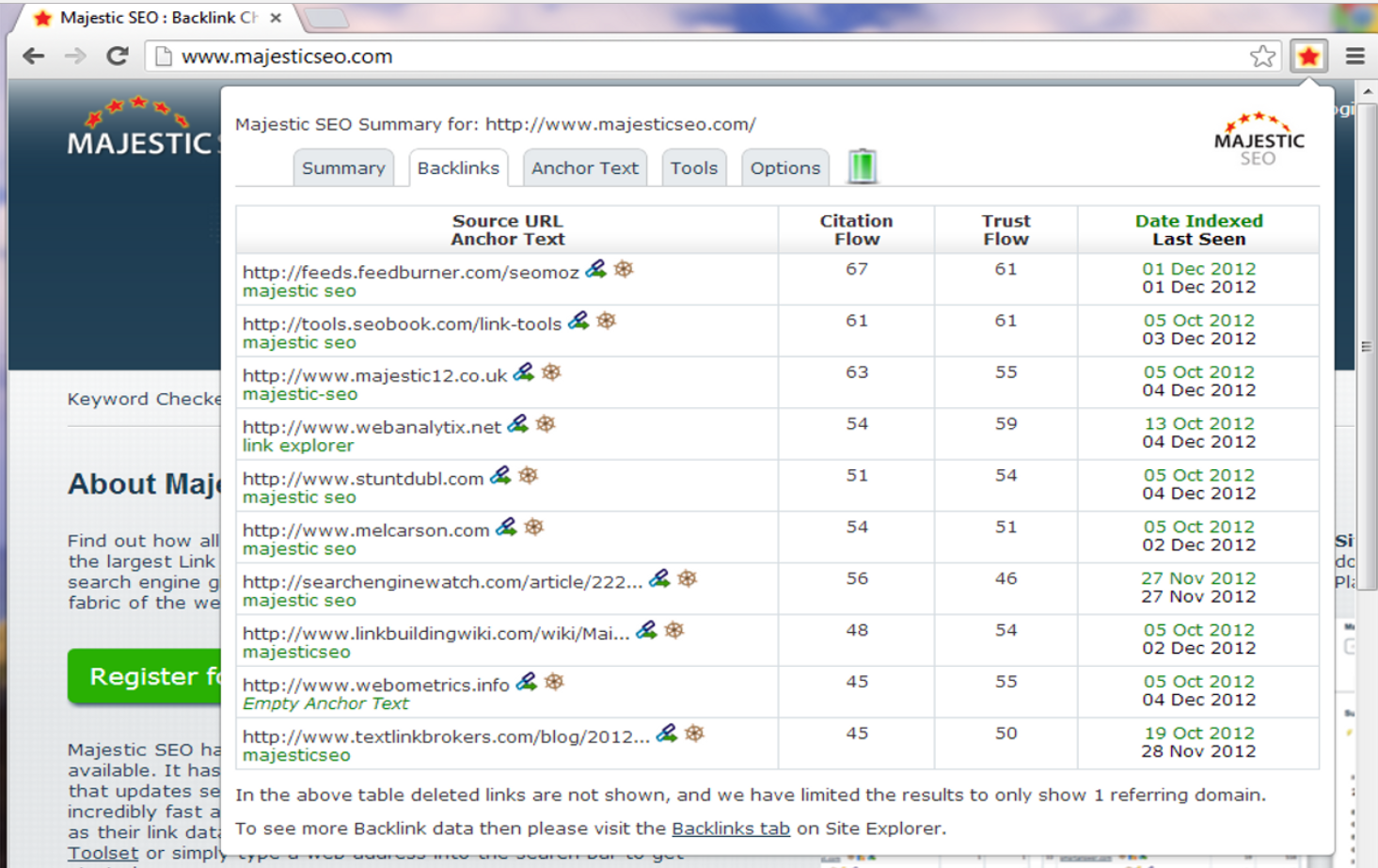This screenshot has height=868, width=1378.
Task: Click the chain-link icon beside www.webometrics.info
Action: [x=527, y=683]
